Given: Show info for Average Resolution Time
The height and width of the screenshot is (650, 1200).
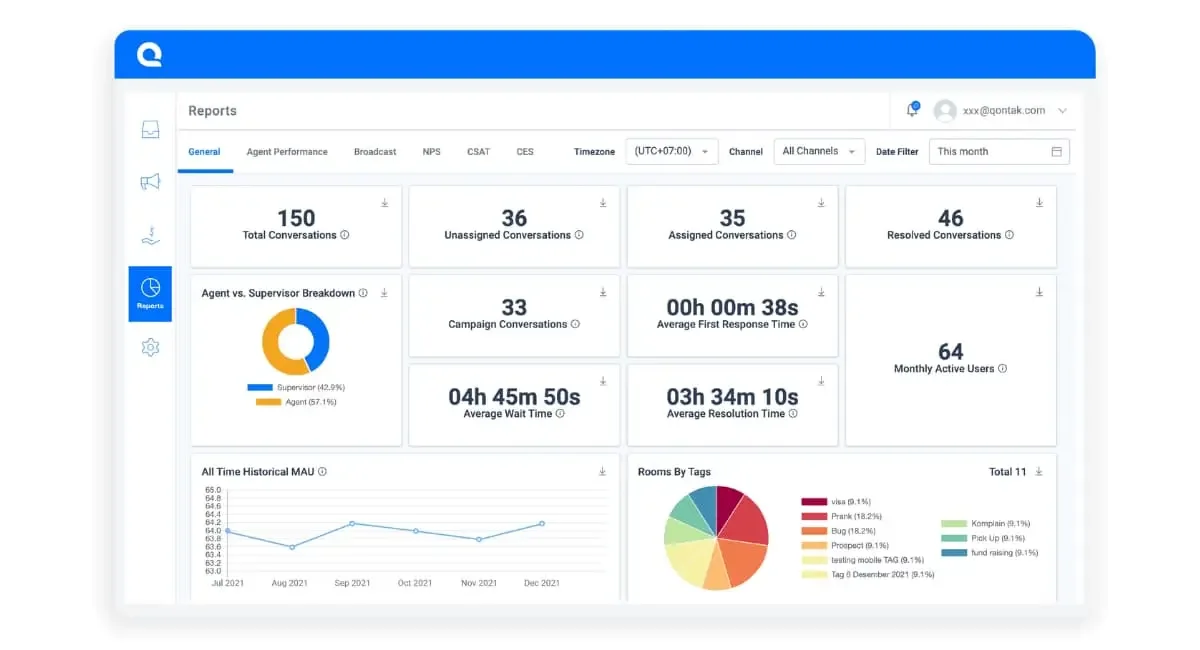Looking at the screenshot, I should click(793, 413).
